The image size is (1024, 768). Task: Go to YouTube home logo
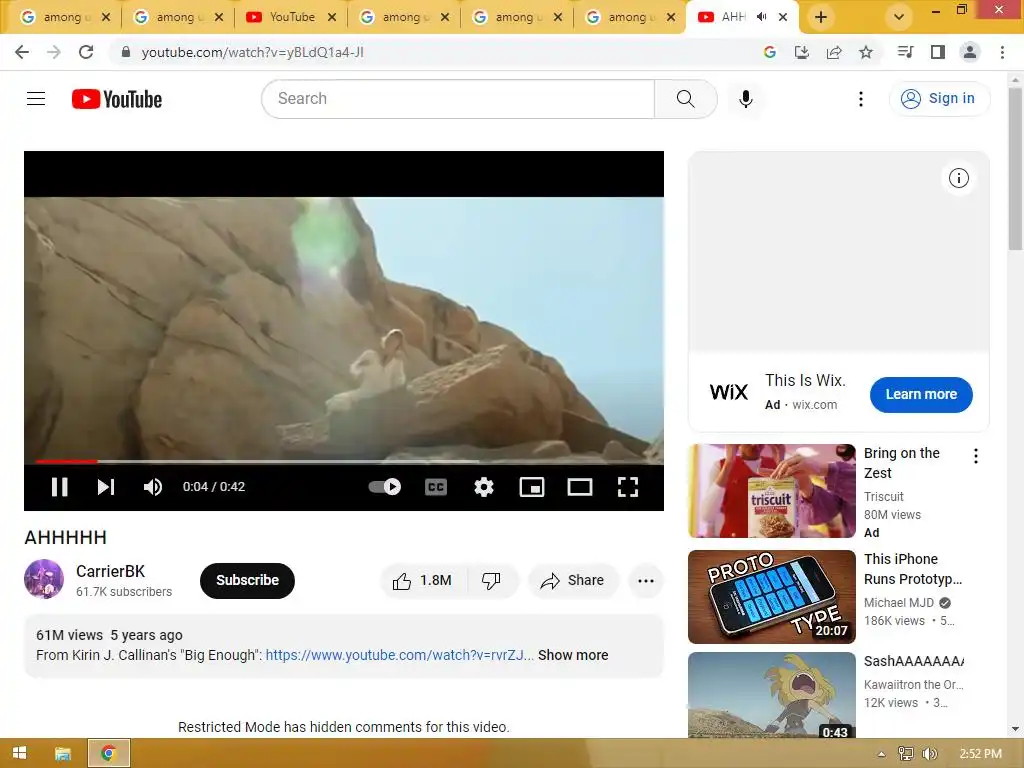[x=117, y=99]
